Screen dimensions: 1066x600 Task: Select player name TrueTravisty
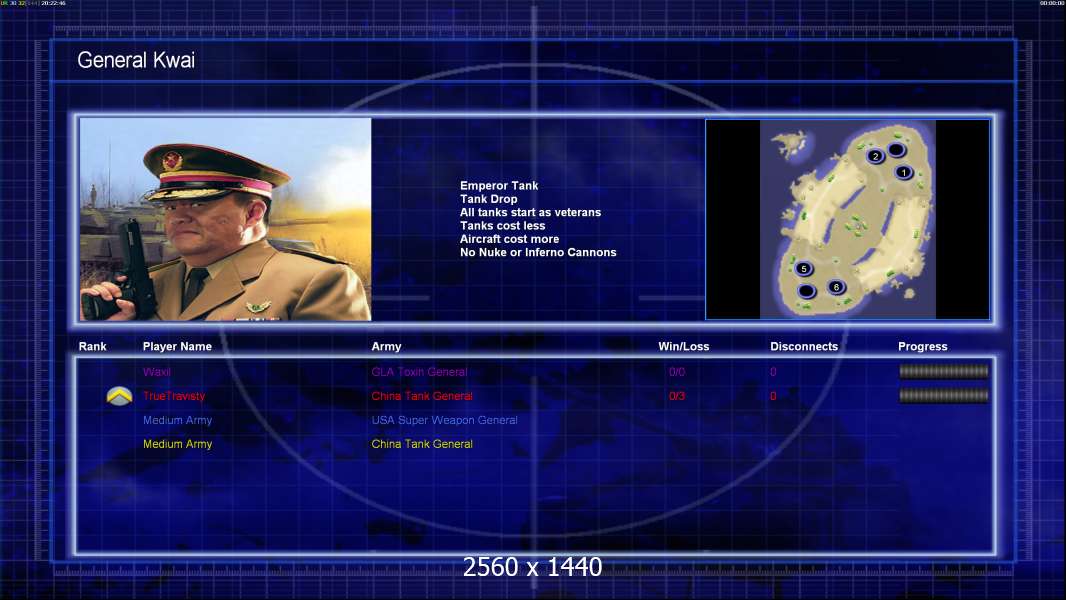[173, 396]
